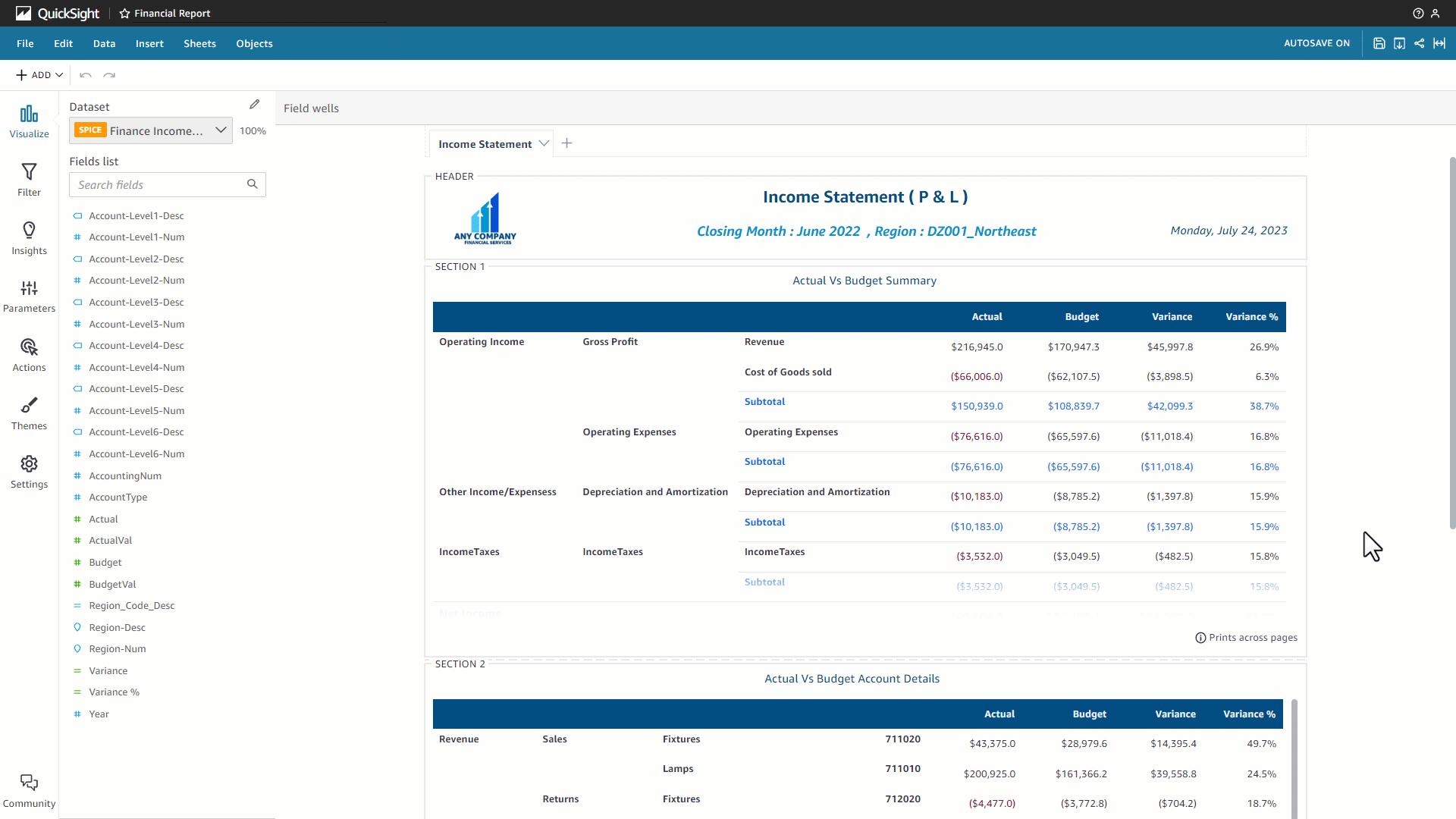The height and width of the screenshot is (819, 1456).
Task: Click the share icon in top bar
Action: 1419,43
